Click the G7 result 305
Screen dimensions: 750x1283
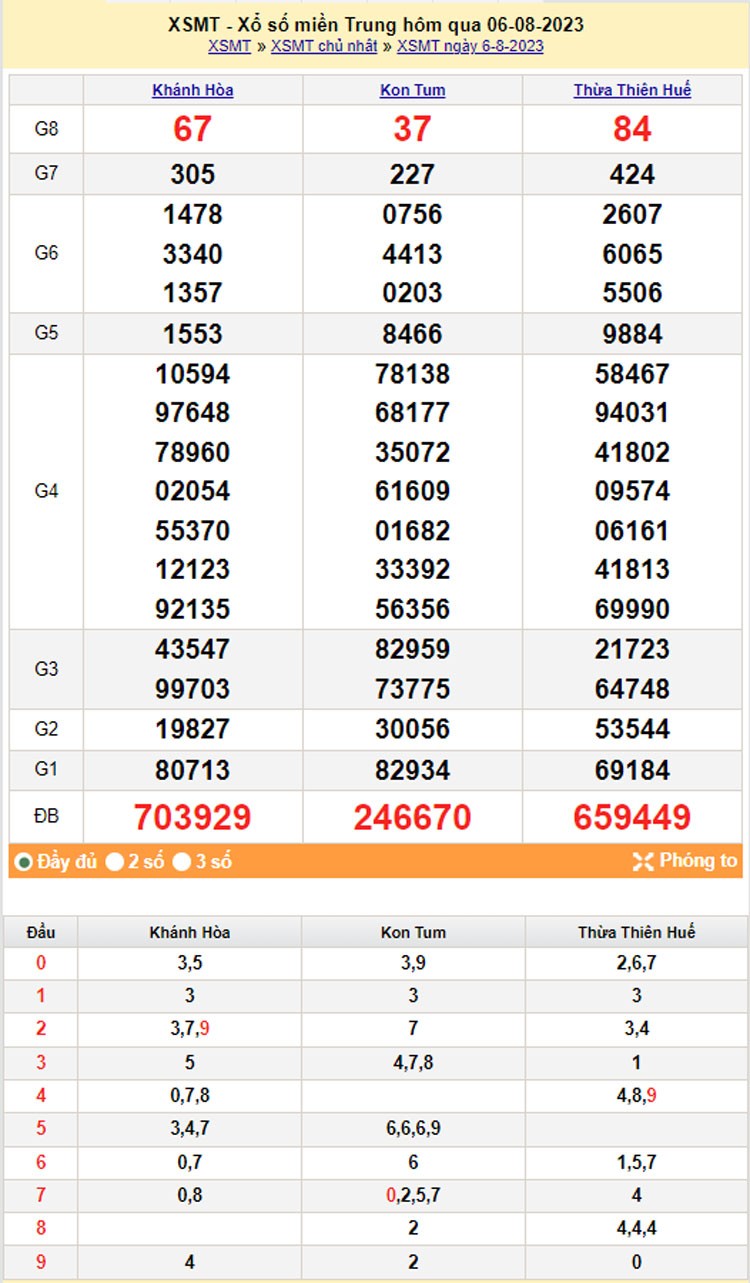pos(192,174)
